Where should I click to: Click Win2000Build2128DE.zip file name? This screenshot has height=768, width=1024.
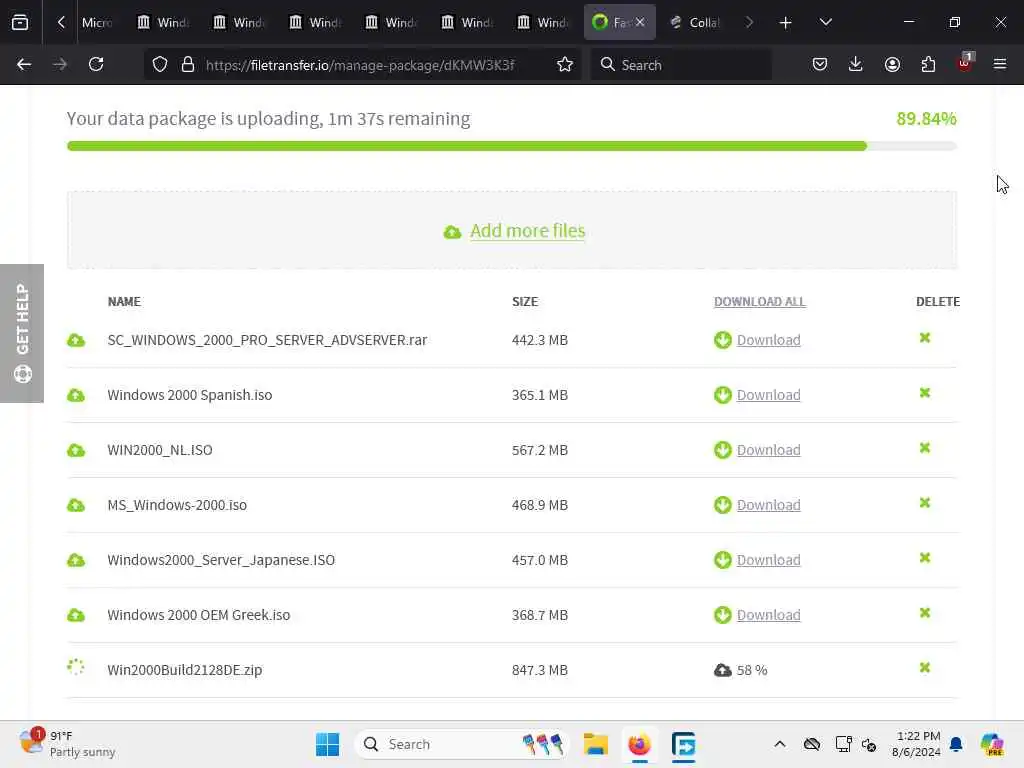point(185,670)
